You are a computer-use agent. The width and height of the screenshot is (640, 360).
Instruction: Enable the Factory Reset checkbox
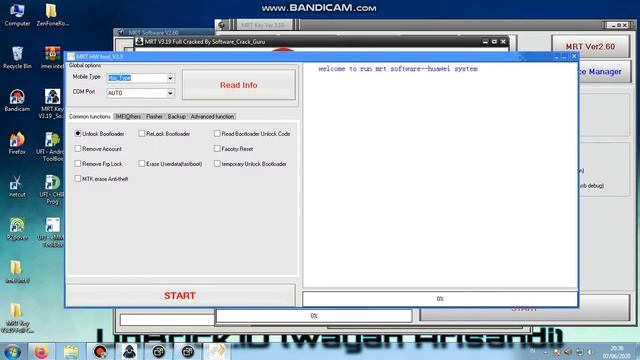tap(217, 149)
